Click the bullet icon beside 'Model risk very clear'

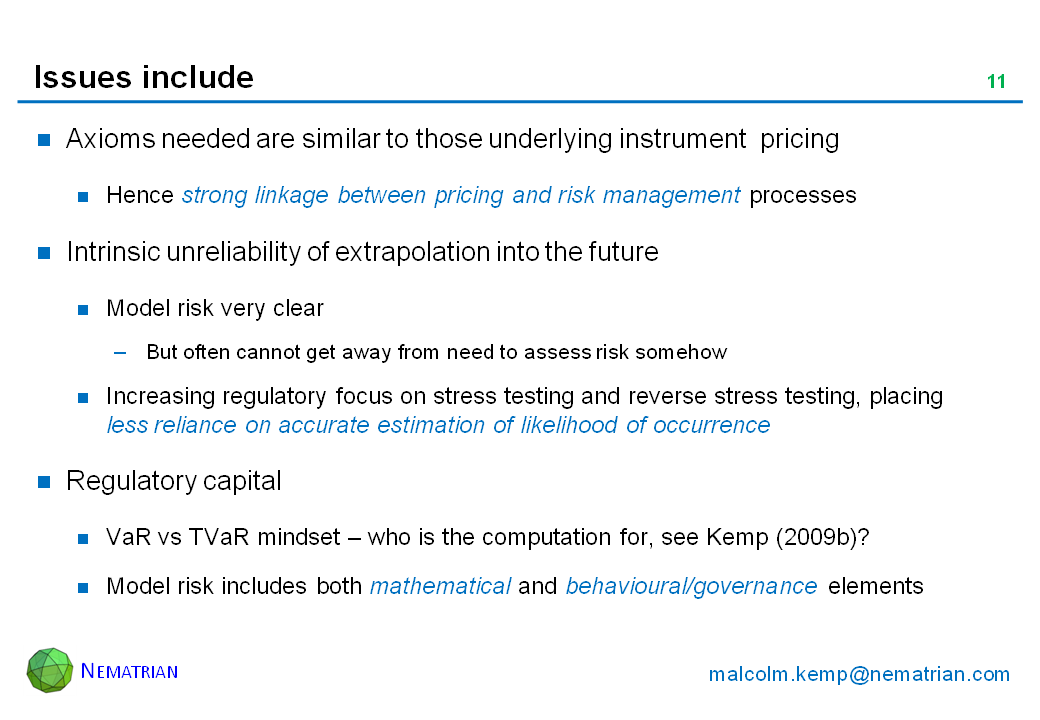(x=85, y=309)
